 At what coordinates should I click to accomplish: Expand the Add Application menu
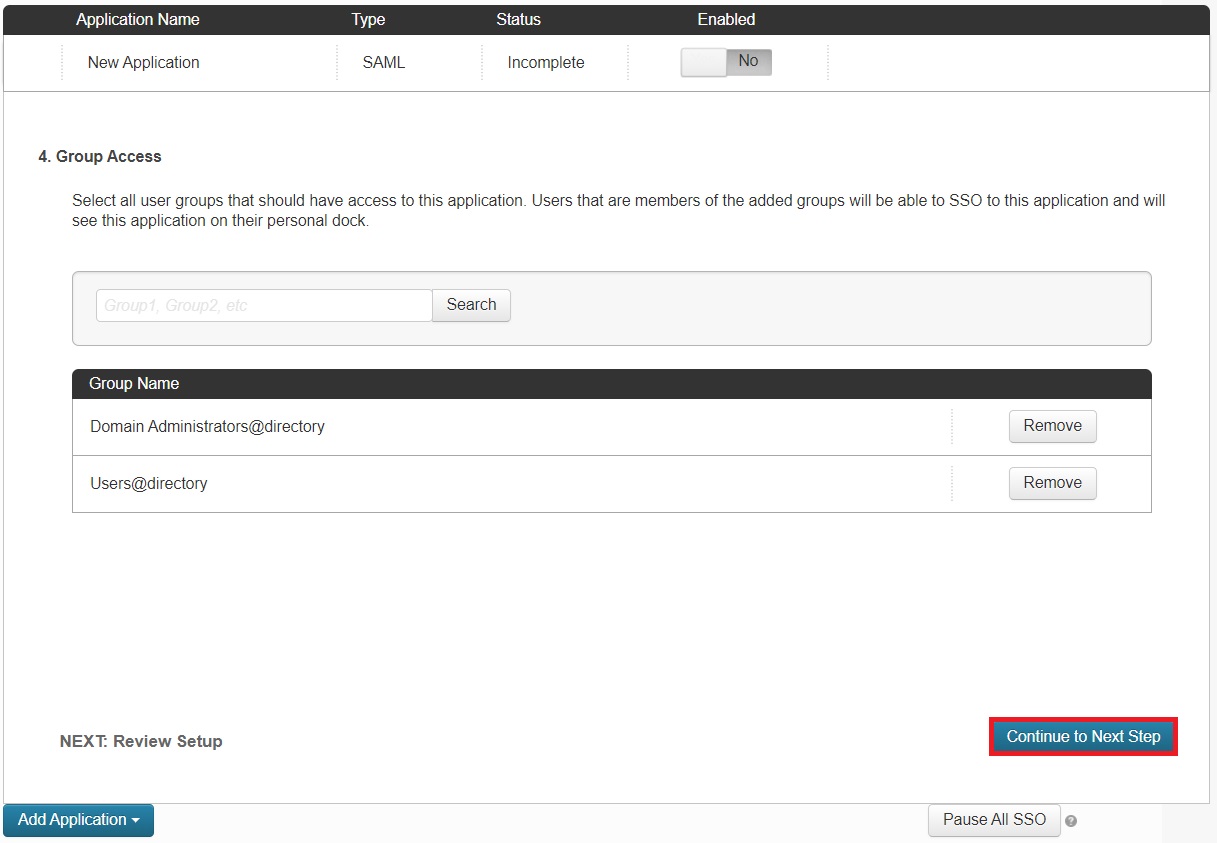point(78,820)
